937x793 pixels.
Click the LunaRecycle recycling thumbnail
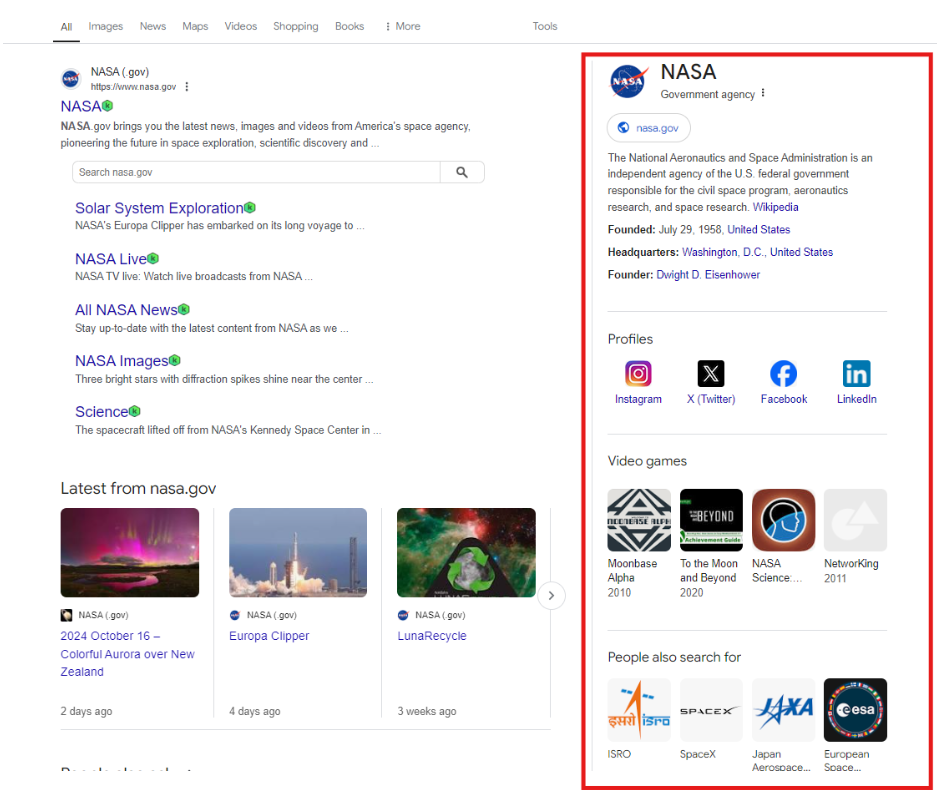[x=466, y=552]
